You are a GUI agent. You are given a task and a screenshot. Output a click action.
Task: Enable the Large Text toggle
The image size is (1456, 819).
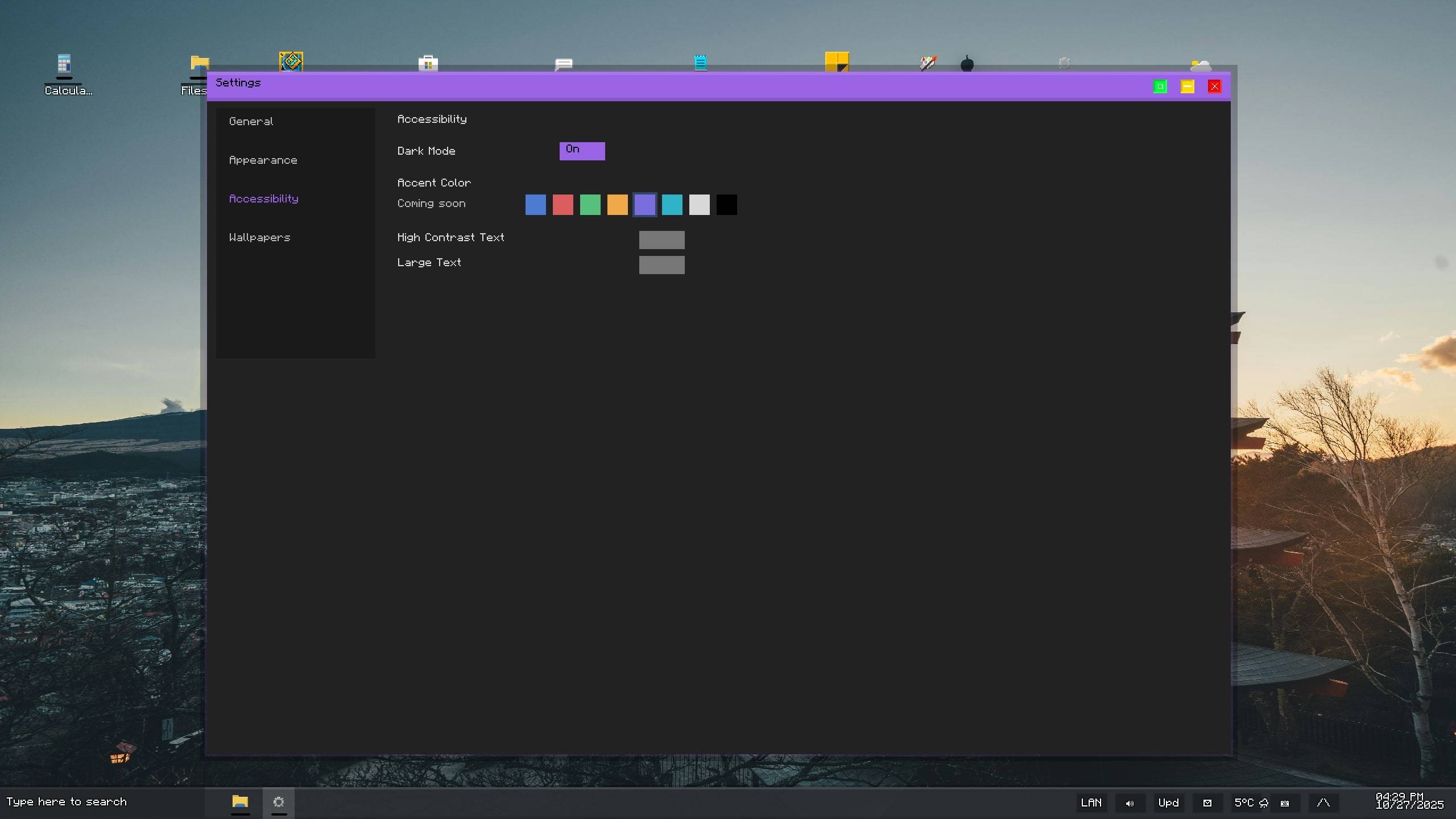pos(661,264)
